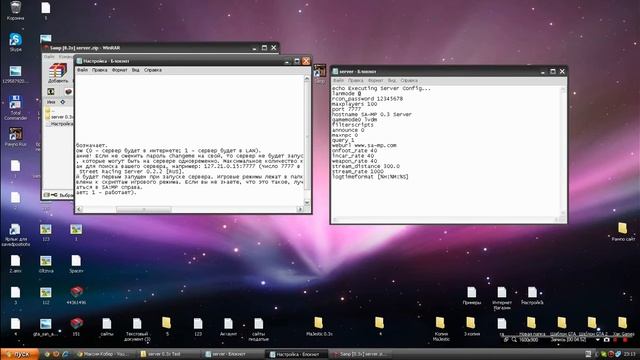
Task: Click the Пуск Start button
Action: click(x=20, y=354)
